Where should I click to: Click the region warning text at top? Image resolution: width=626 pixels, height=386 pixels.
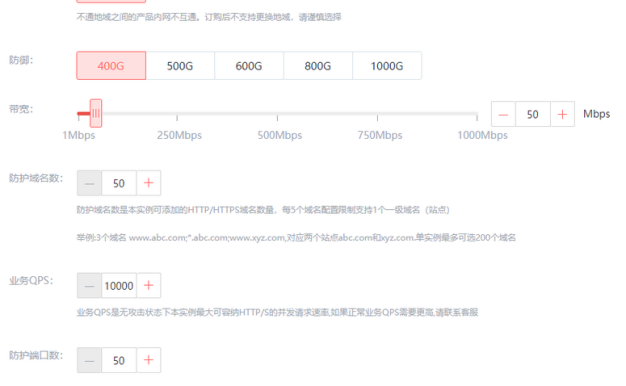[x=209, y=17]
